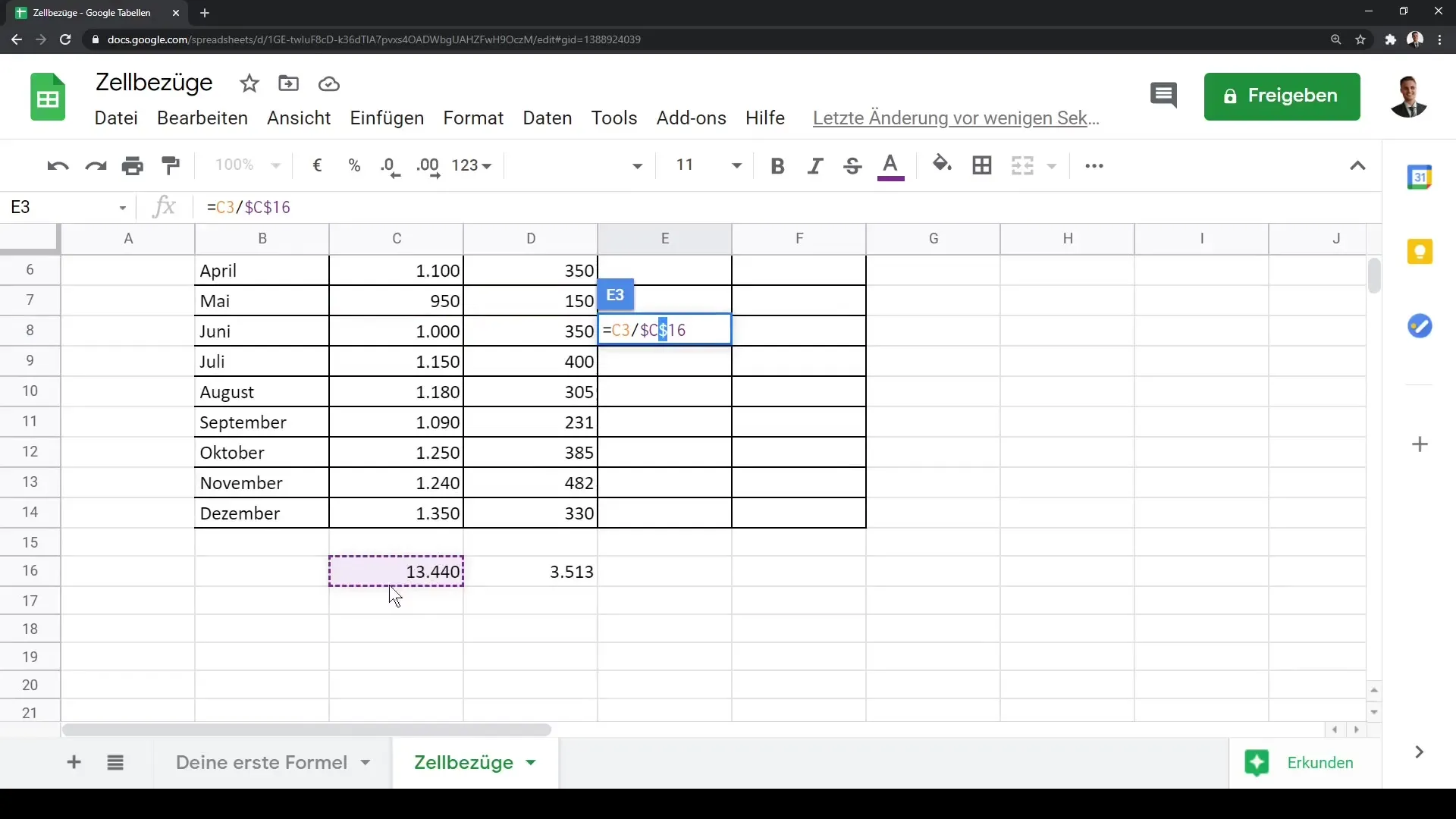Click the text color highlight icon
Viewport: 1456px width, 819px height.
click(890, 165)
